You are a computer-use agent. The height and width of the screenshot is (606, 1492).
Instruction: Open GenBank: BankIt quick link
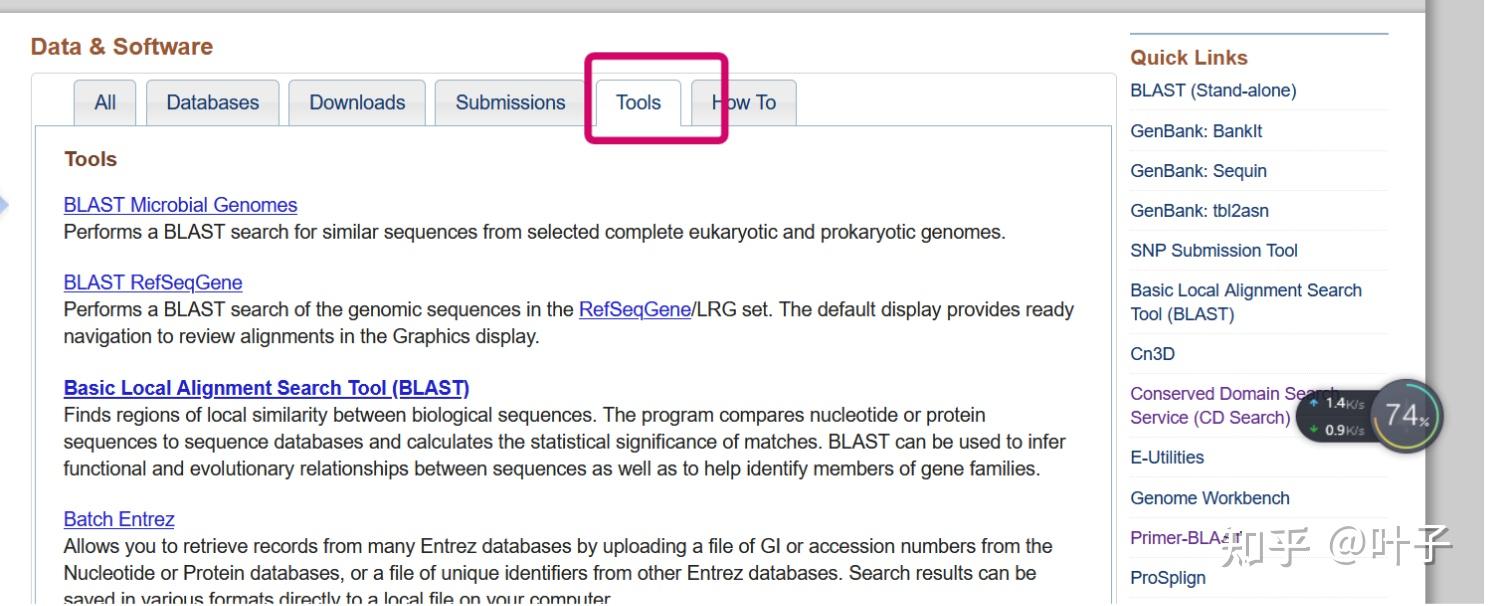[x=1196, y=131]
